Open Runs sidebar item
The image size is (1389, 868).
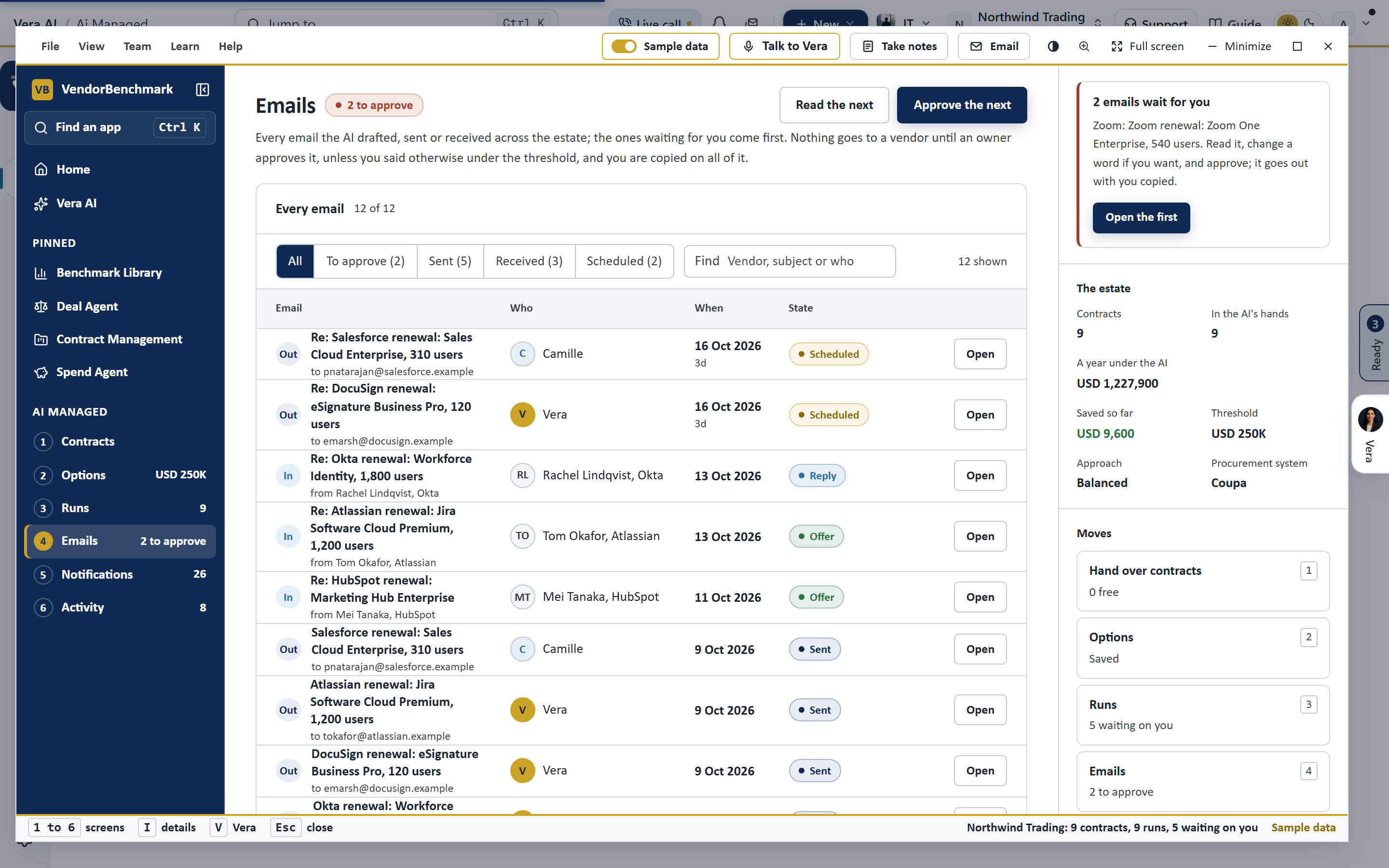[120, 508]
